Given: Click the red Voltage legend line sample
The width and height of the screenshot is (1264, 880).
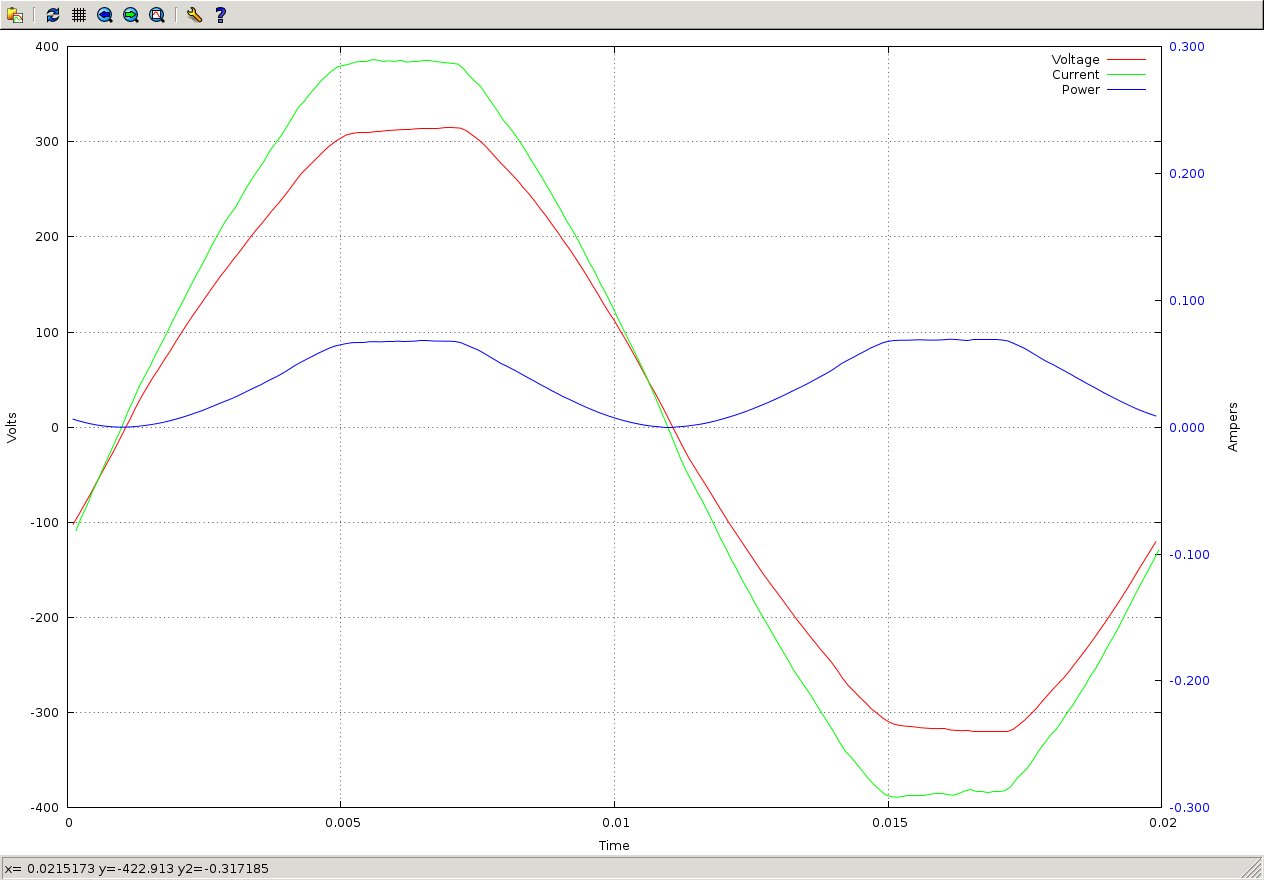Looking at the screenshot, I should pos(1126,60).
